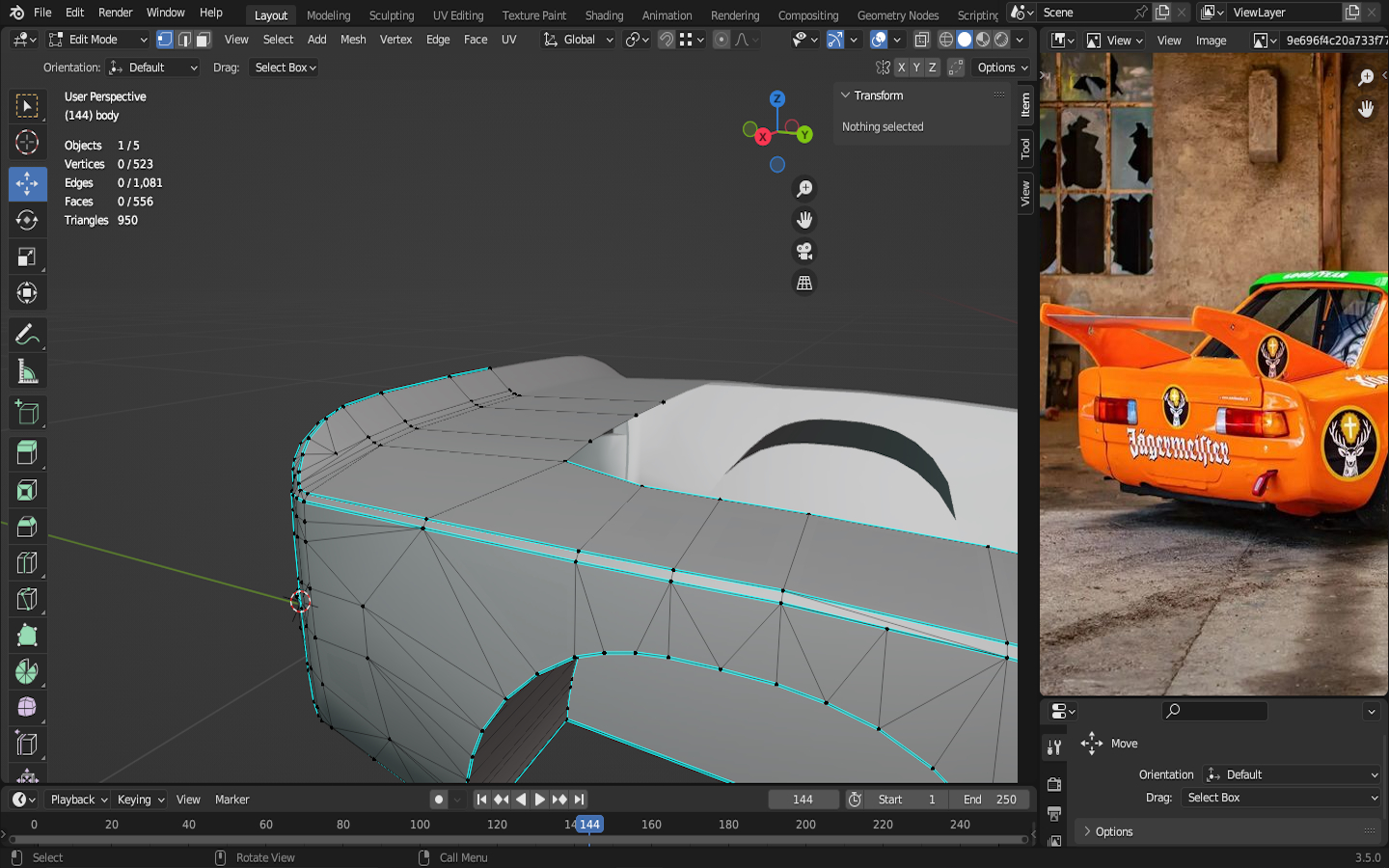The height and width of the screenshot is (868, 1389).
Task: Toggle the auto keying record button
Action: pos(439,800)
